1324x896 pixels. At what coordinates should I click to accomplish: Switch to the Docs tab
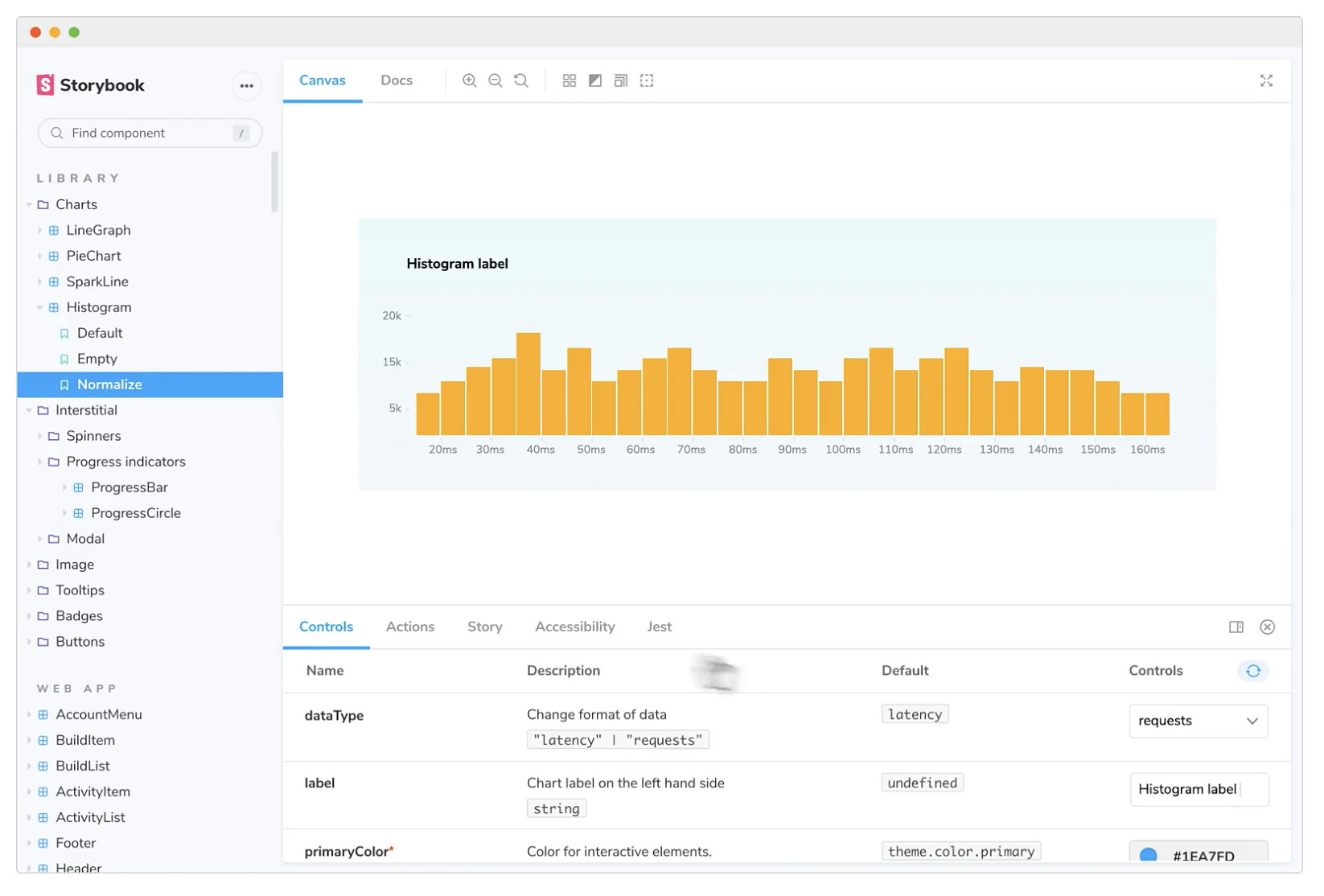tap(396, 80)
